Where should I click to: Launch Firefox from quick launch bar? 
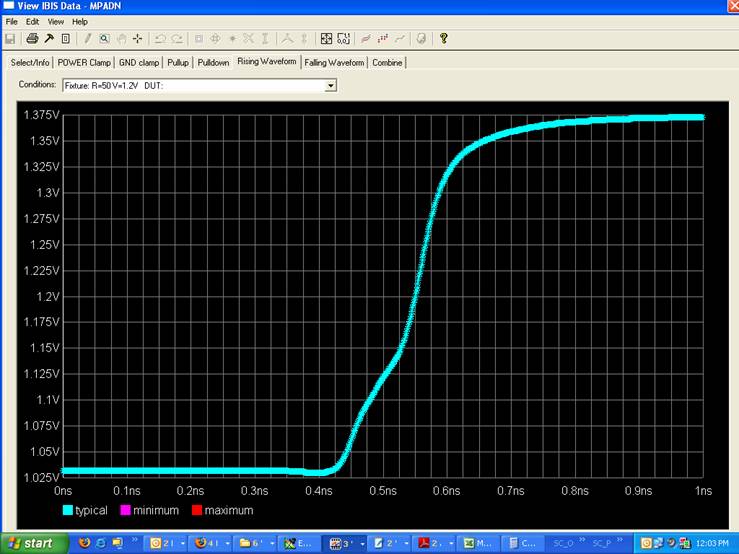(85, 543)
